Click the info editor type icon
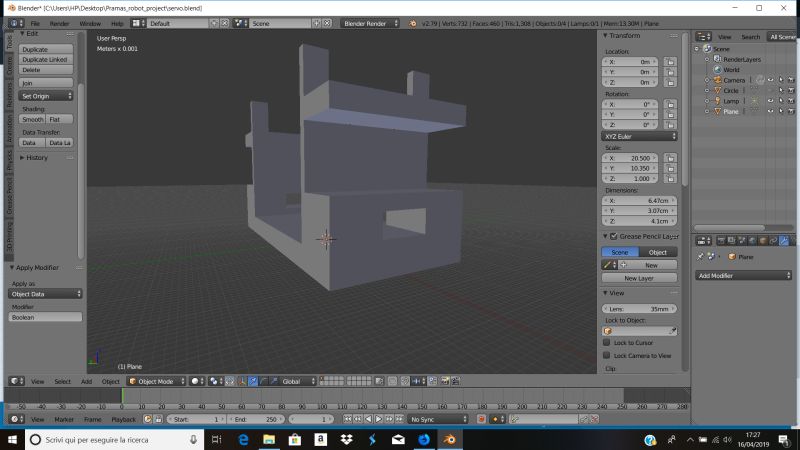800x450 pixels. (x=14, y=23)
